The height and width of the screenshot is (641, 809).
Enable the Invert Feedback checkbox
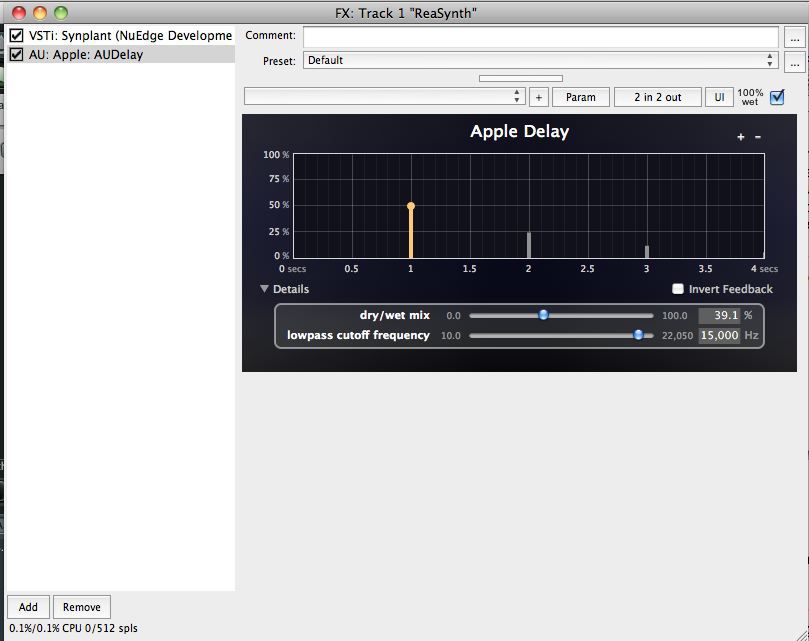(678, 289)
